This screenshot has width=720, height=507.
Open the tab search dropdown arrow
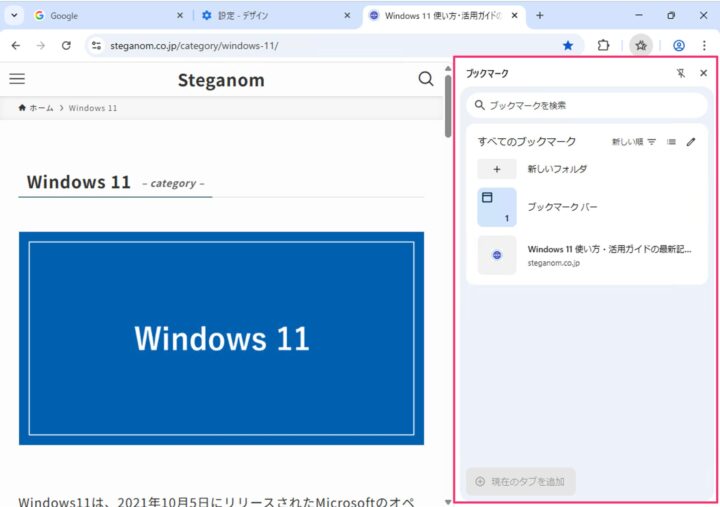tap(14, 15)
